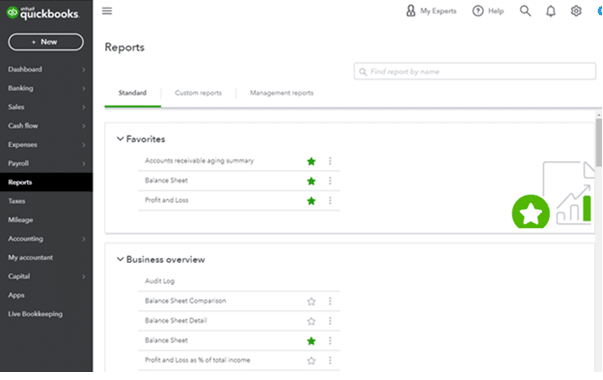Viewport: 603px width, 380px height.
Task: Unfavorite Balance Sheet star in Business overview
Action: pyautogui.click(x=311, y=340)
